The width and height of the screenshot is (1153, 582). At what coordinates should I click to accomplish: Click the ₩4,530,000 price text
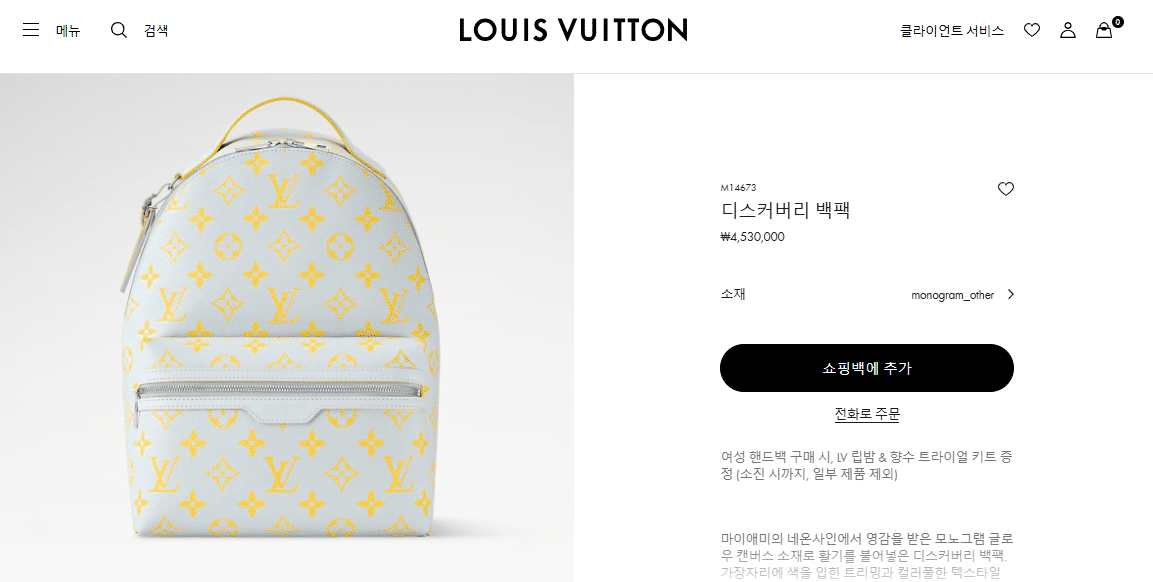(x=752, y=237)
